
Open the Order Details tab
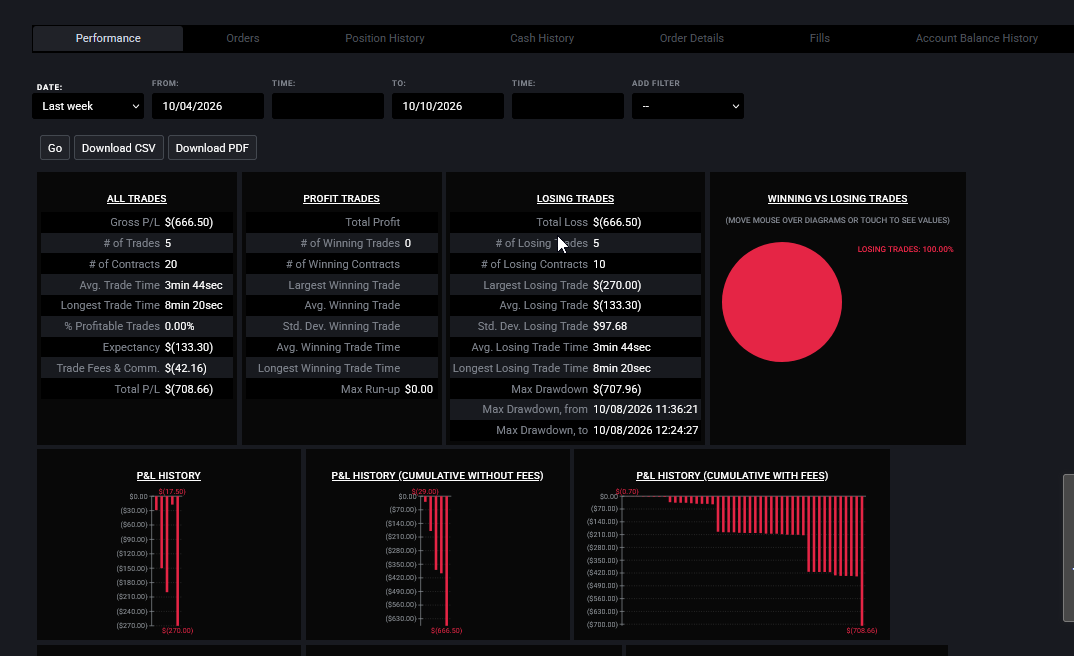pos(691,38)
